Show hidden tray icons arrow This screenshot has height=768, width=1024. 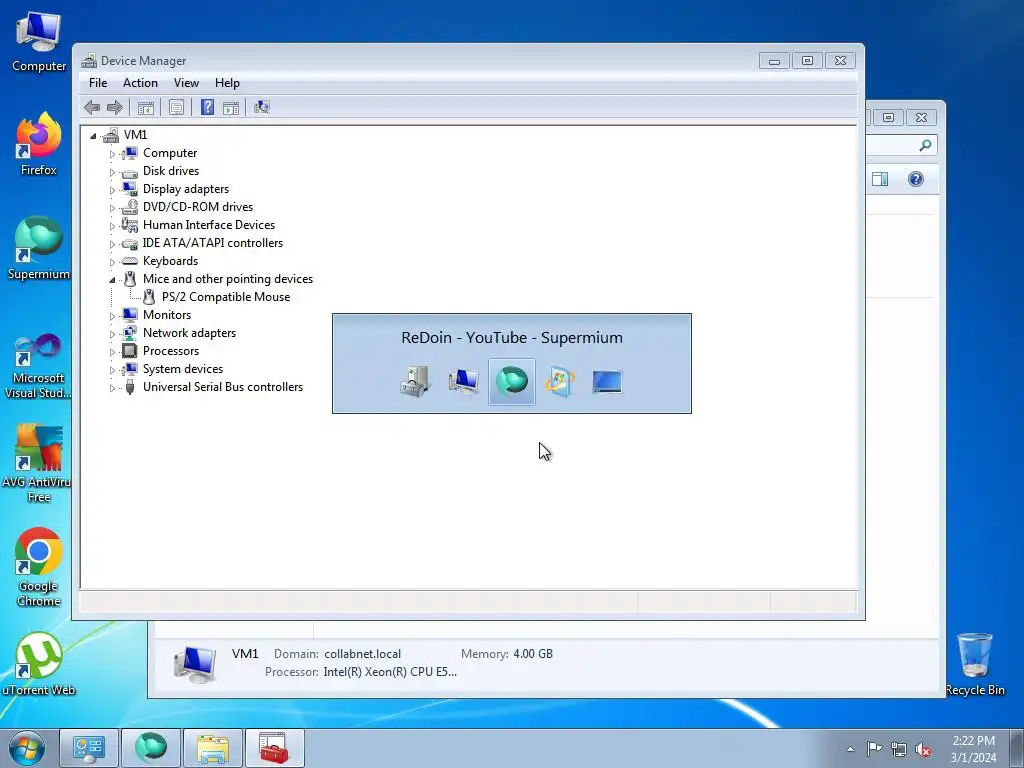[x=850, y=749]
